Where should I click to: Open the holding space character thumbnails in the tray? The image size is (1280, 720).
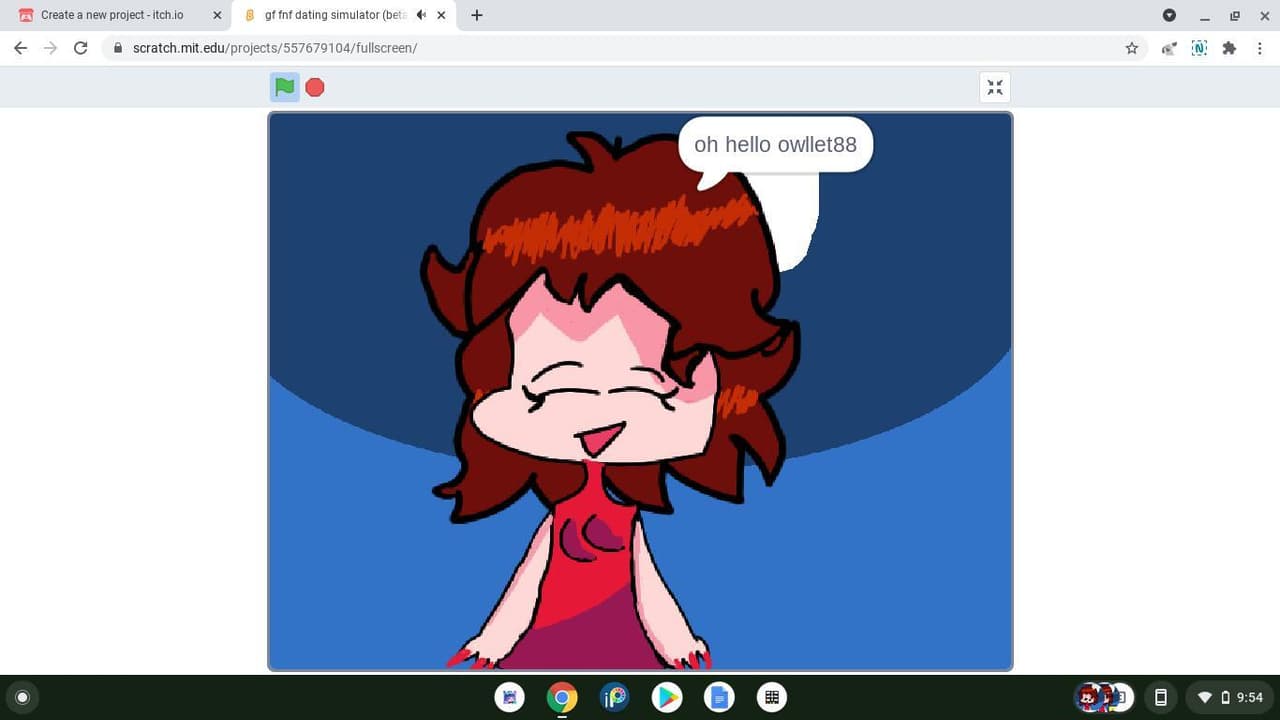click(x=1104, y=697)
